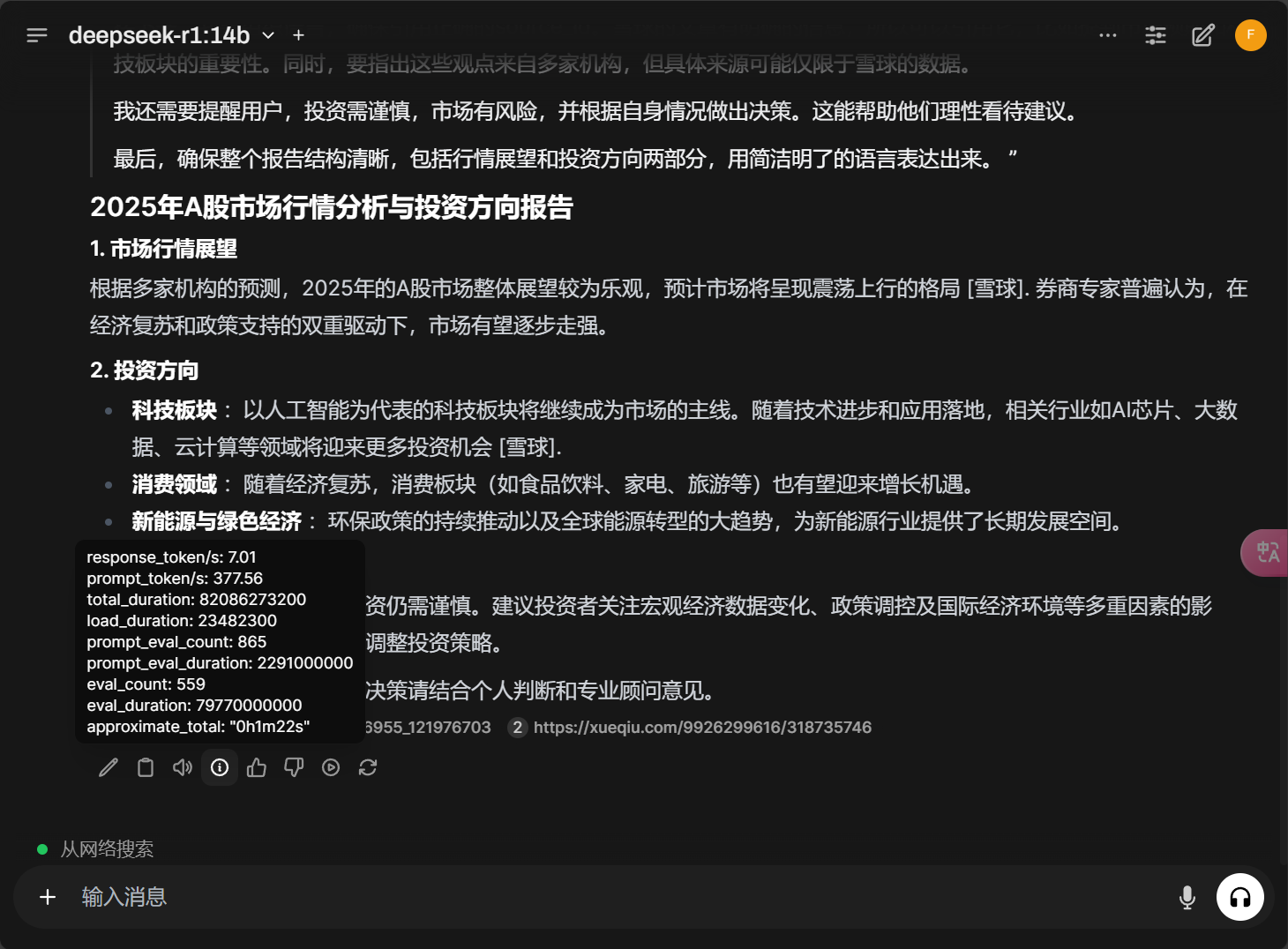1288x949 pixels.
Task: Open the orange user profile avatar
Action: [1250, 35]
